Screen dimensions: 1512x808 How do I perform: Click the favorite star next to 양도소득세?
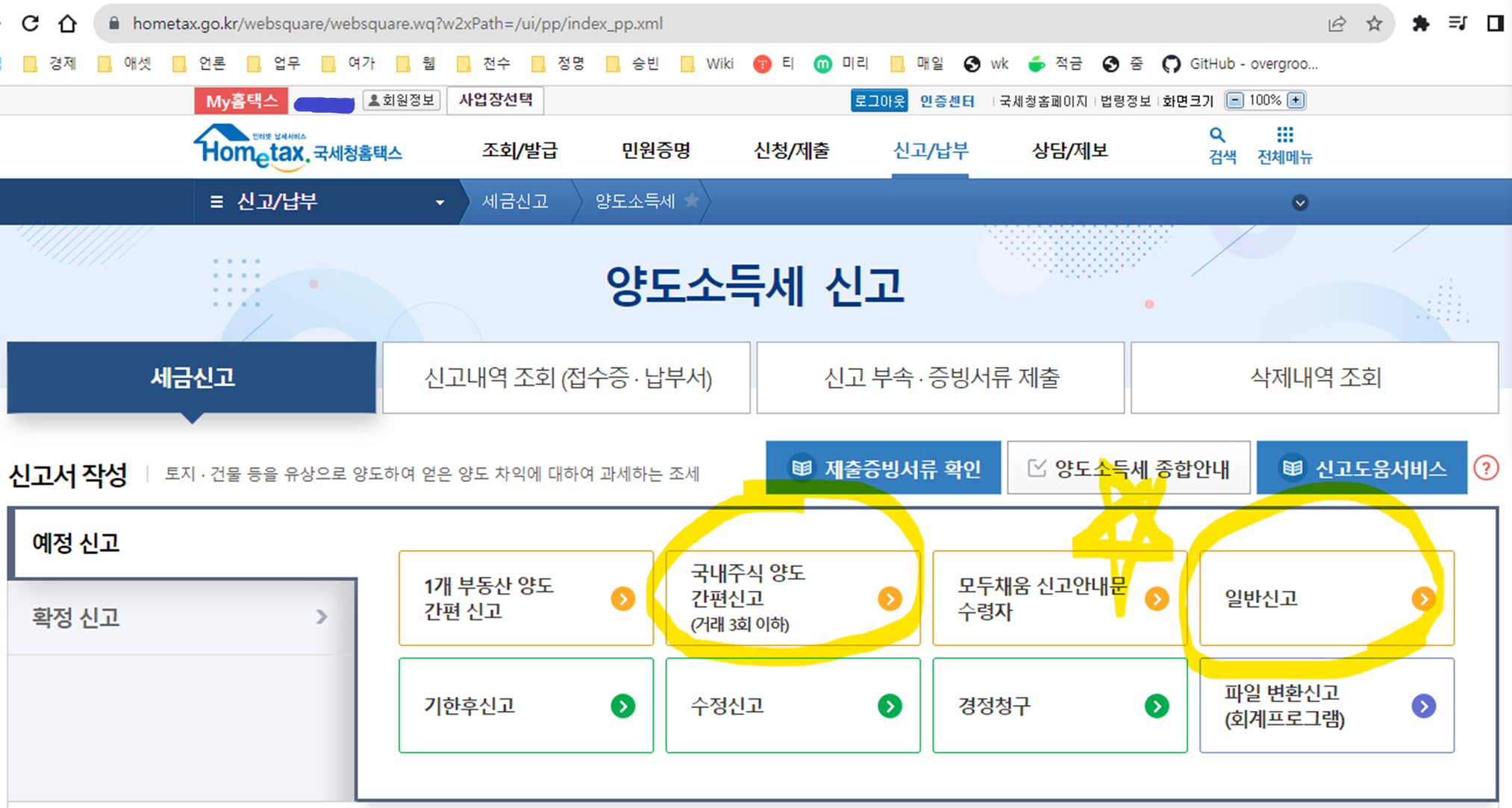click(692, 201)
